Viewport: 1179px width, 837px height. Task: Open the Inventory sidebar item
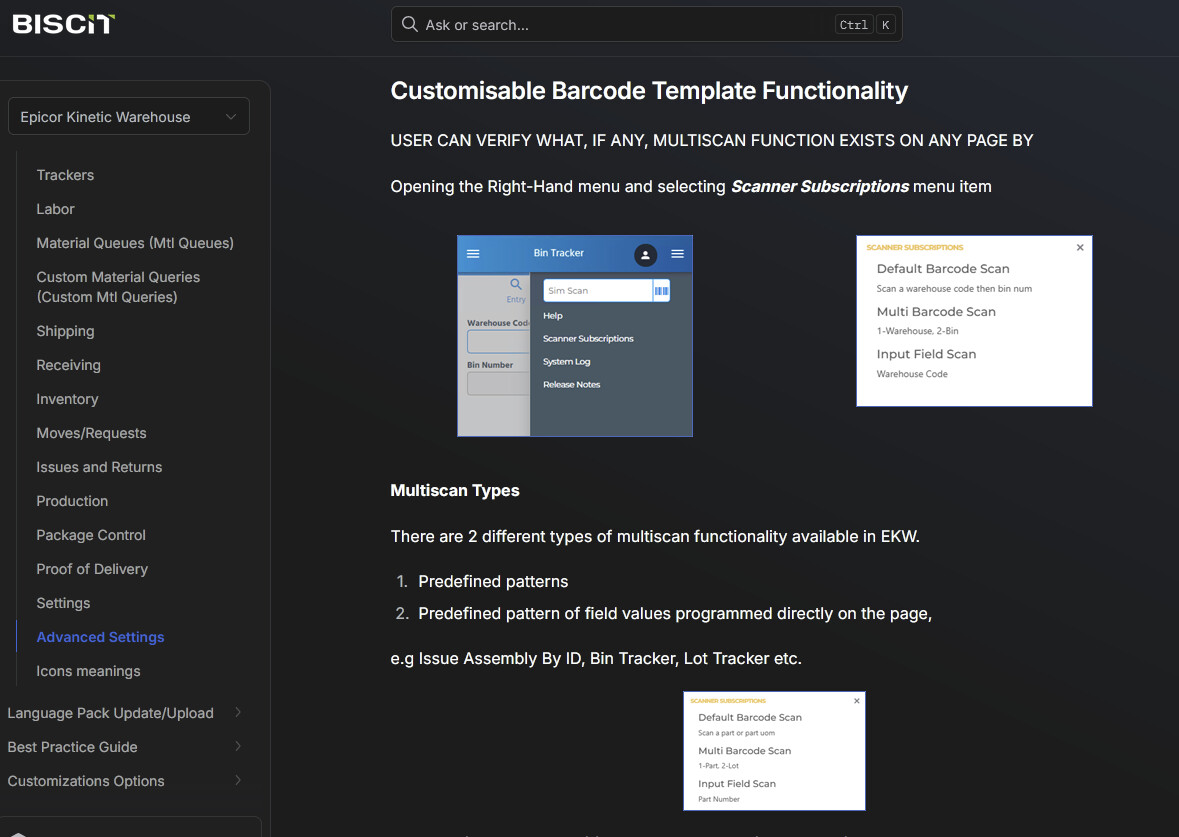[67, 399]
